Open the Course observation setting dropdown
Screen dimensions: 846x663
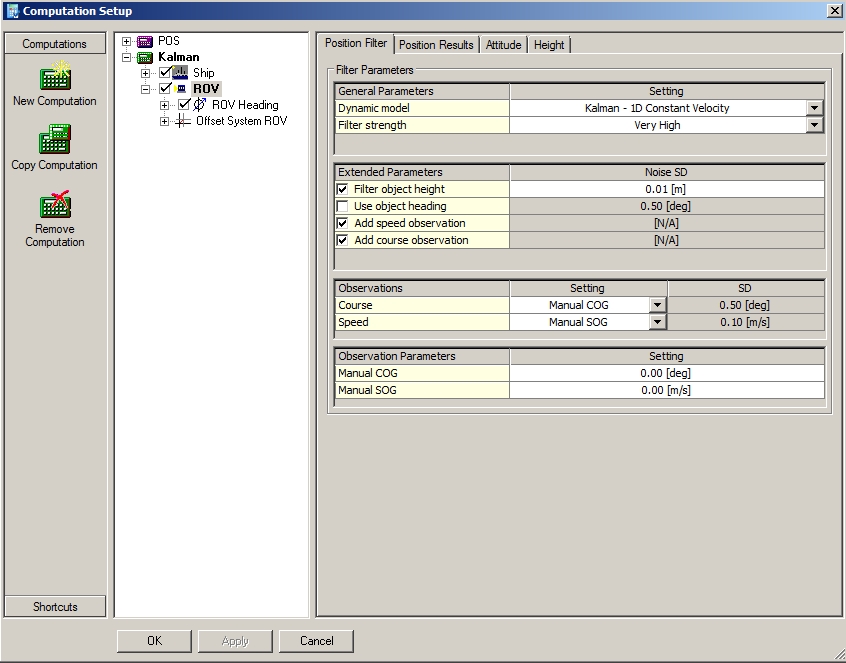(x=657, y=305)
